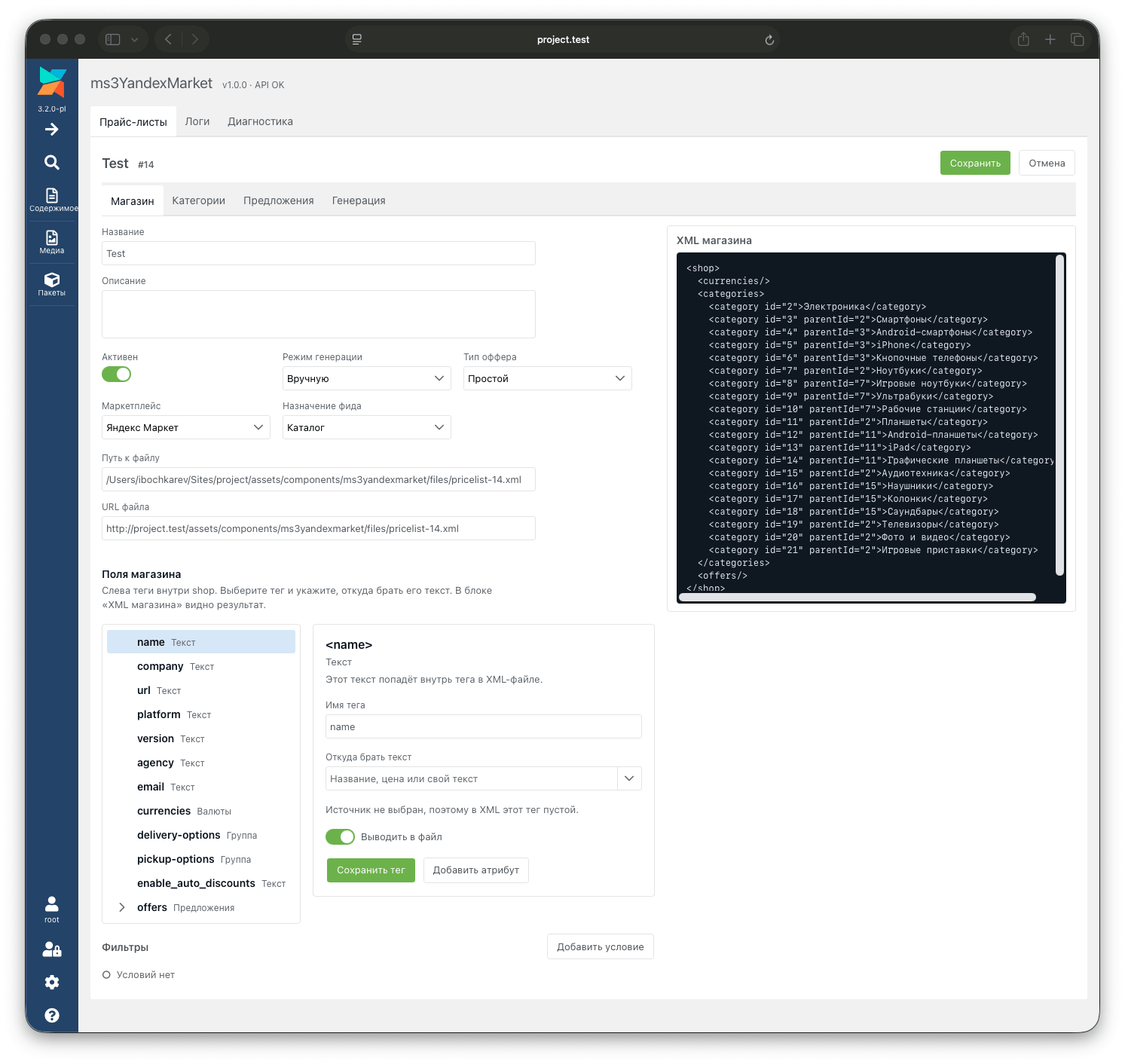
Task: Toggle the Выводить в файл switch
Action: pos(340,837)
